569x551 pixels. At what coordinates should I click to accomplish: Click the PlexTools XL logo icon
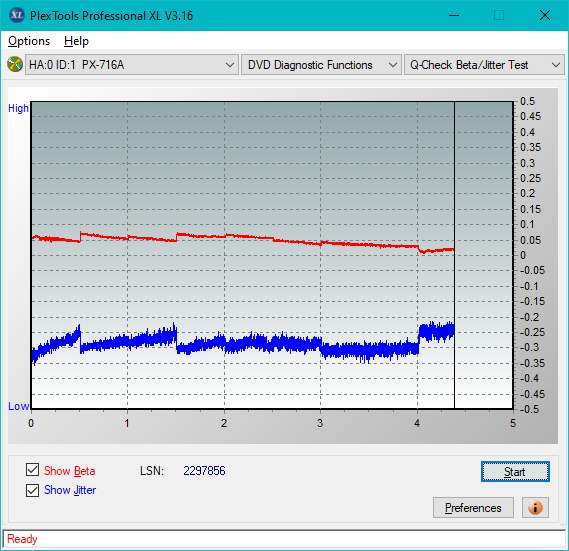click(x=16, y=15)
